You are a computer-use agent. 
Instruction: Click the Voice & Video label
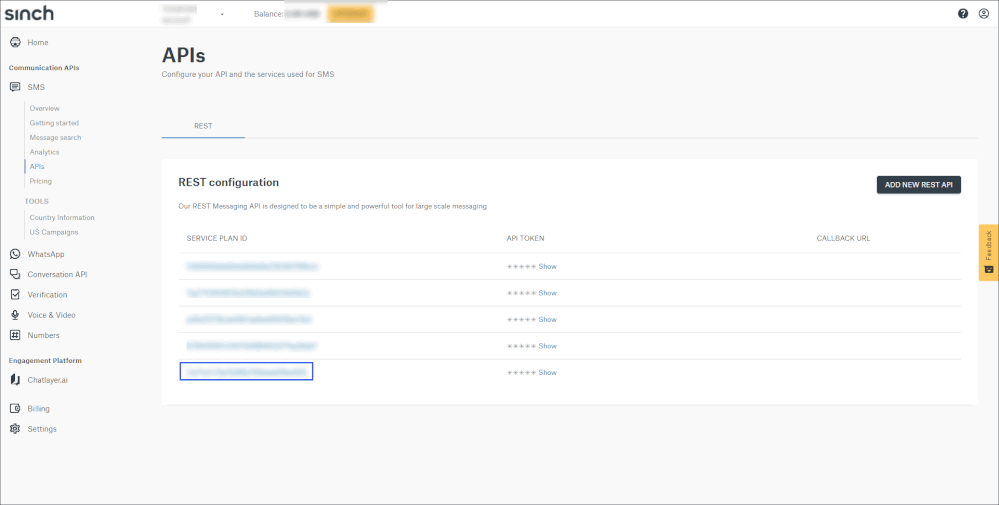pyautogui.click(x=52, y=315)
